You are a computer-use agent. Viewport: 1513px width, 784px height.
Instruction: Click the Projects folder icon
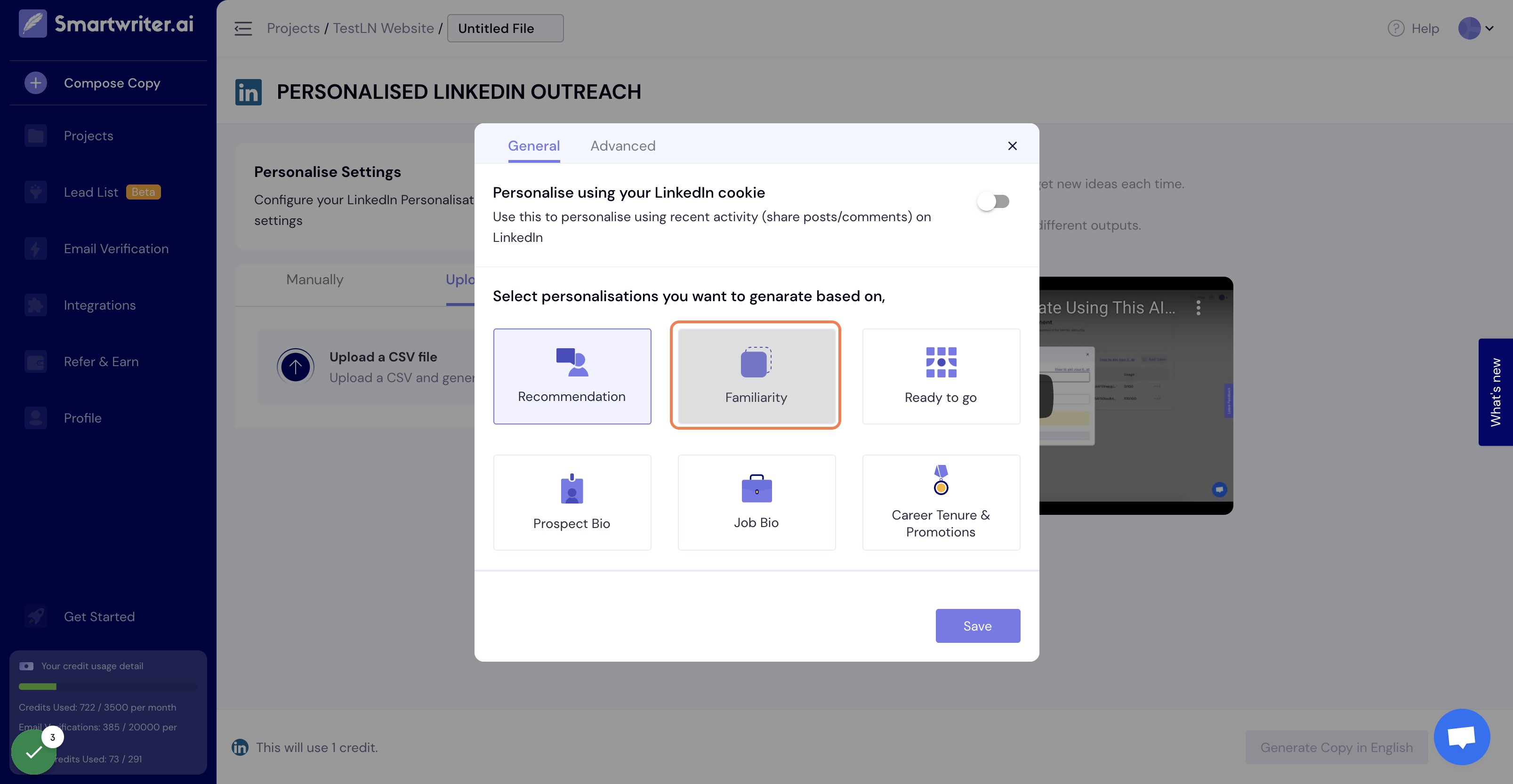36,136
